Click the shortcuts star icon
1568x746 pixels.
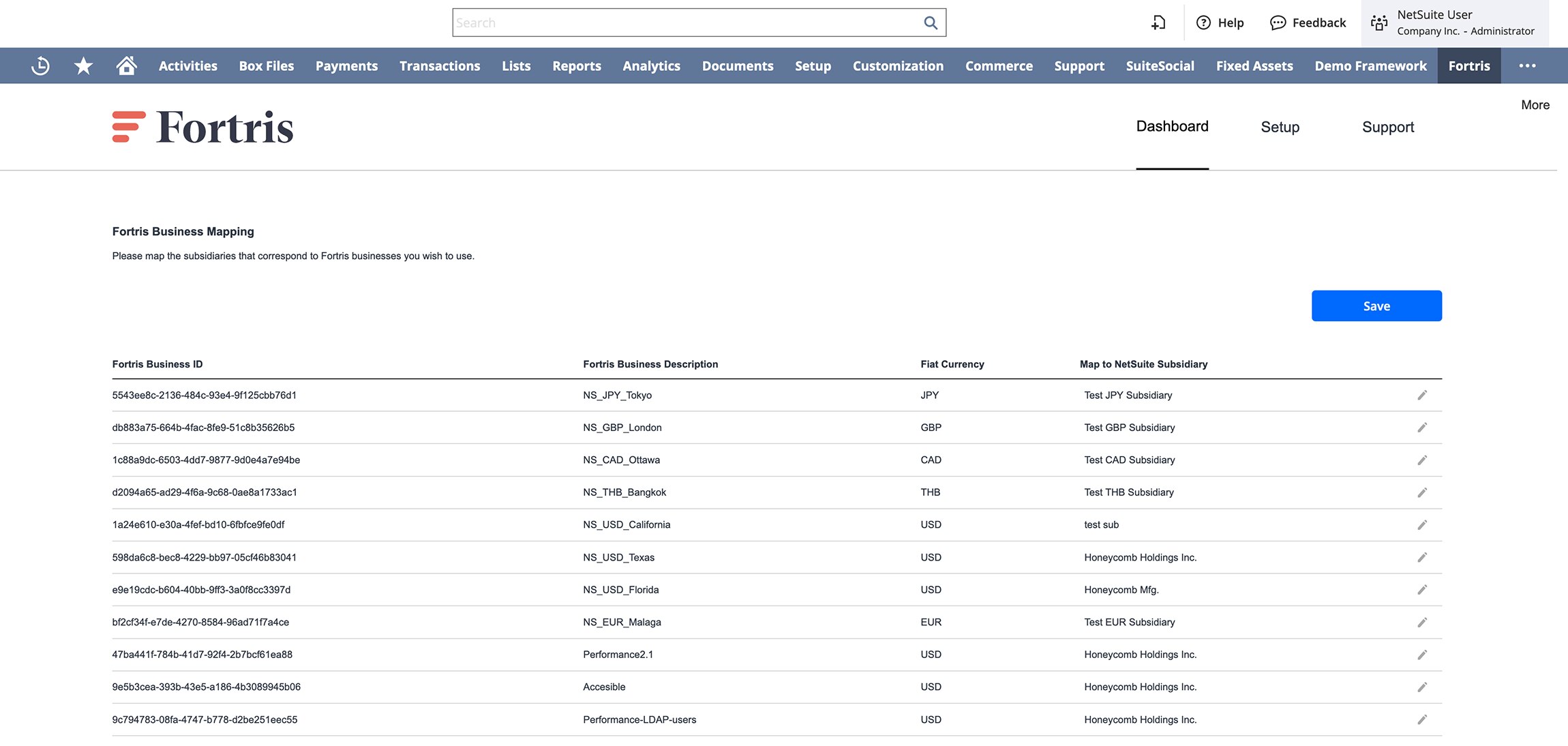(83, 65)
